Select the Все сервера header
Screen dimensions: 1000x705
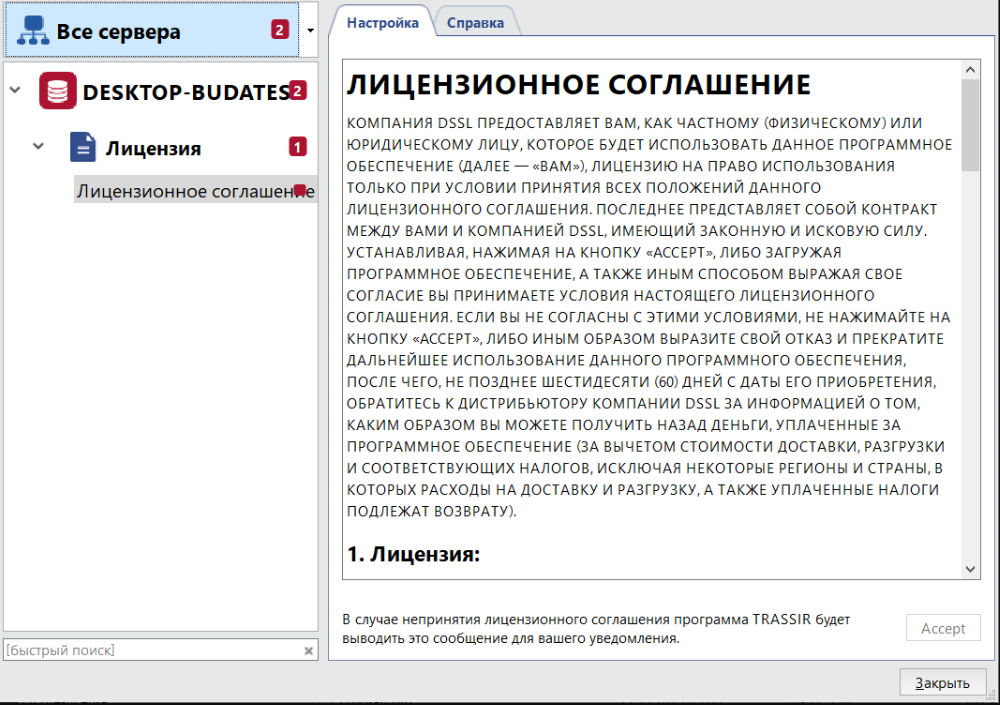[x=152, y=30]
